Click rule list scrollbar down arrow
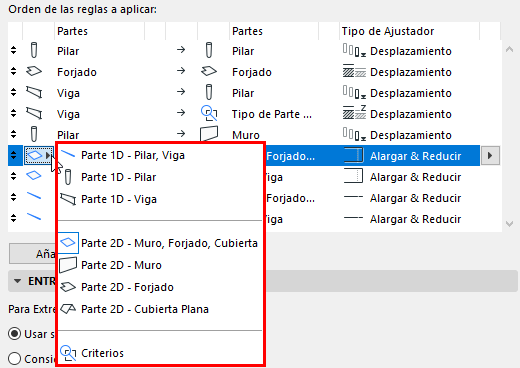520x368 pixels. pyautogui.click(x=509, y=223)
